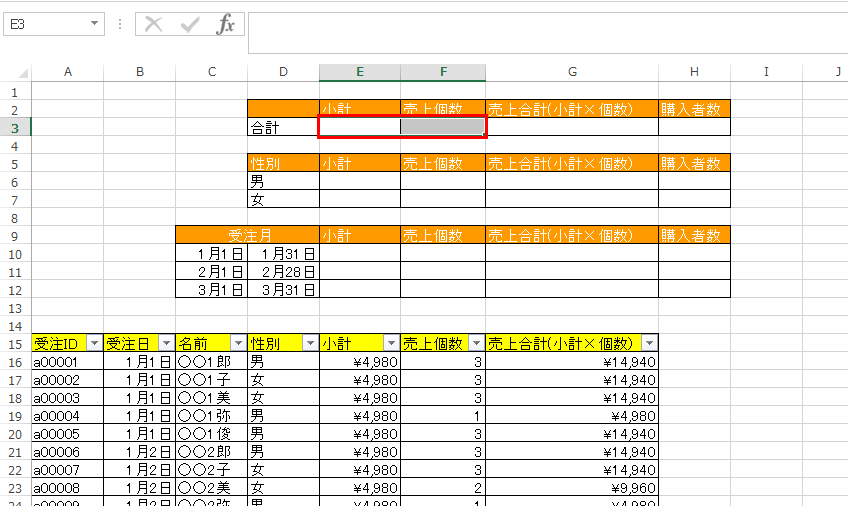Click the Insert Function fx icon
The width and height of the screenshot is (848, 506).
click(x=226, y=24)
